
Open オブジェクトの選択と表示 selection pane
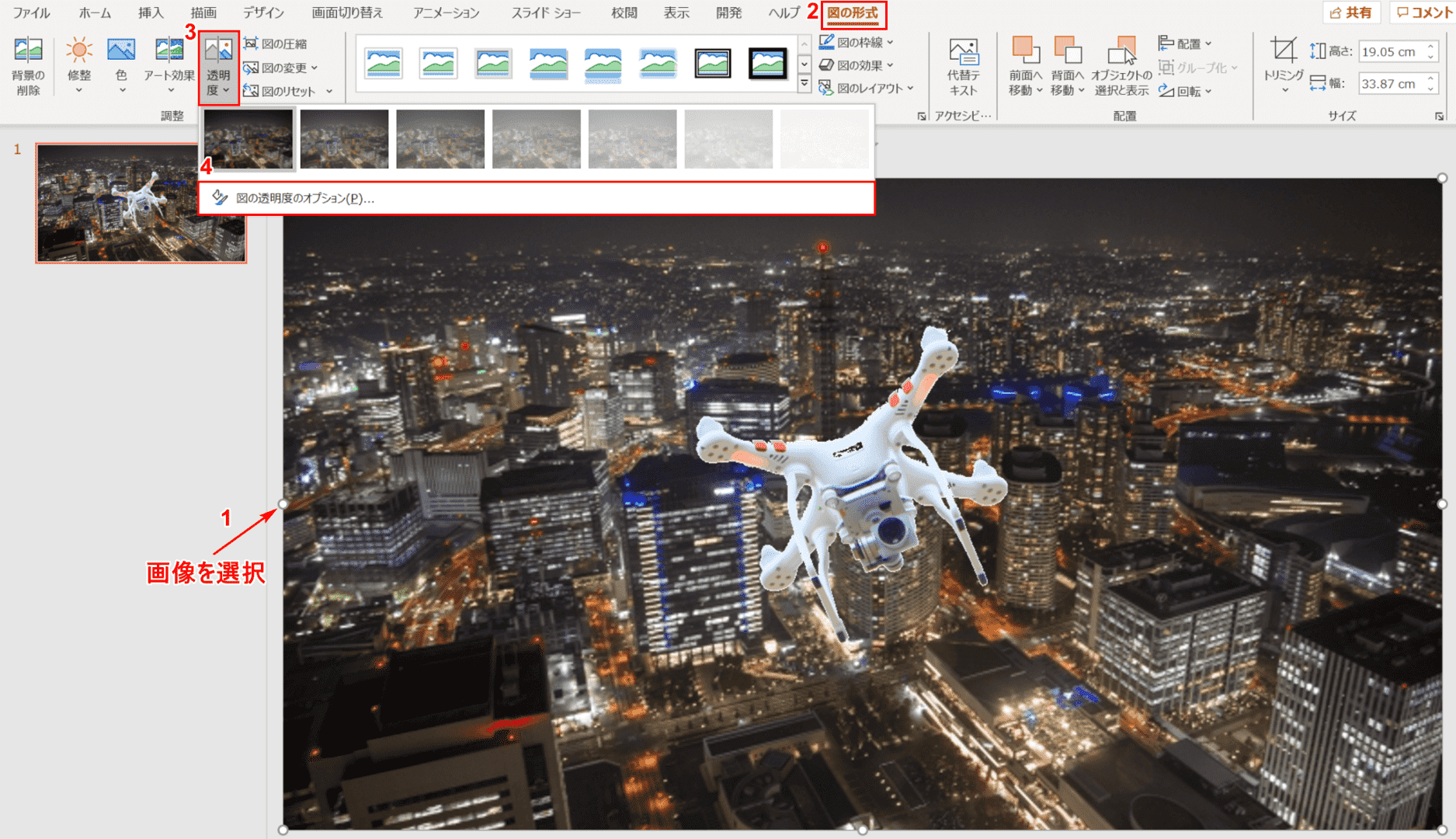(1121, 68)
